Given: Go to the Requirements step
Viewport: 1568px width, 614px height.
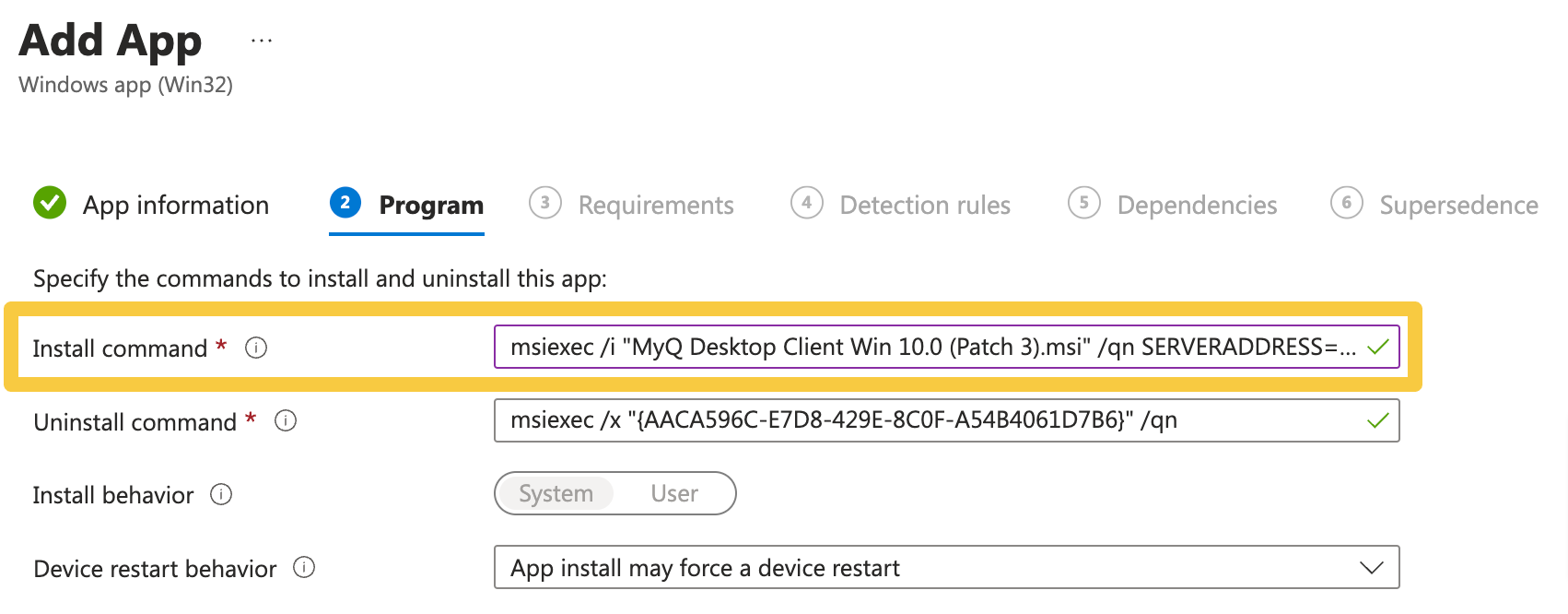Looking at the screenshot, I should click(655, 205).
